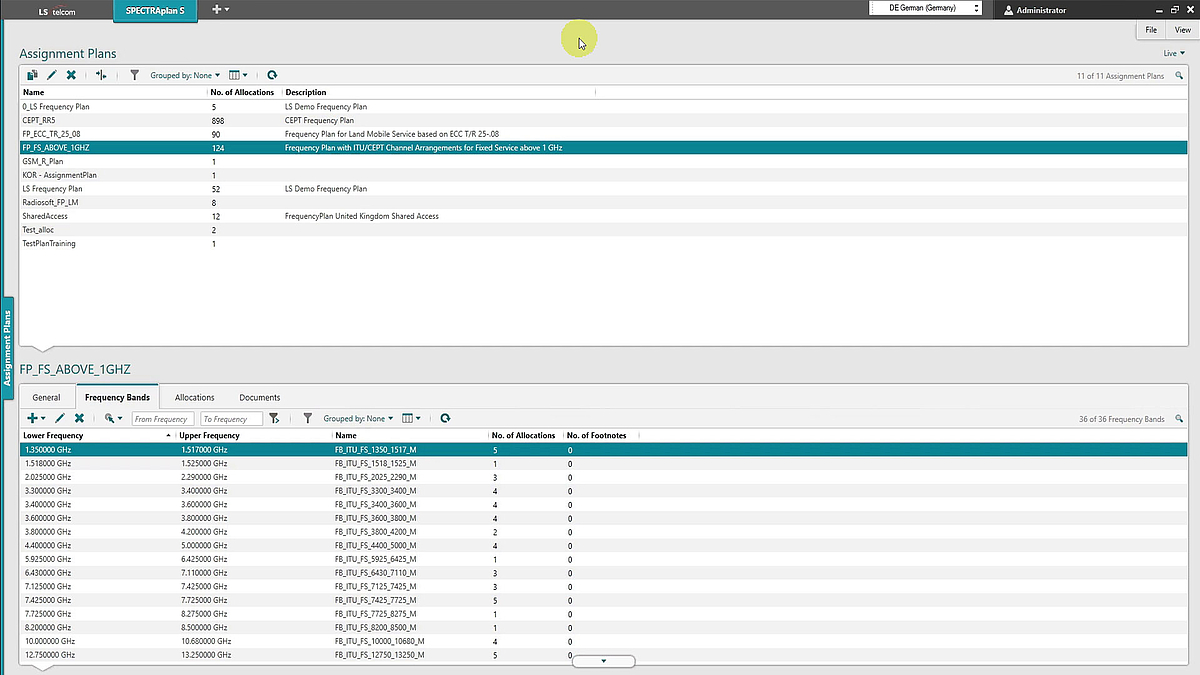Select the FB_ITU_FS_12750_13250_M band row
The image size is (1200, 675).
coord(603,655)
